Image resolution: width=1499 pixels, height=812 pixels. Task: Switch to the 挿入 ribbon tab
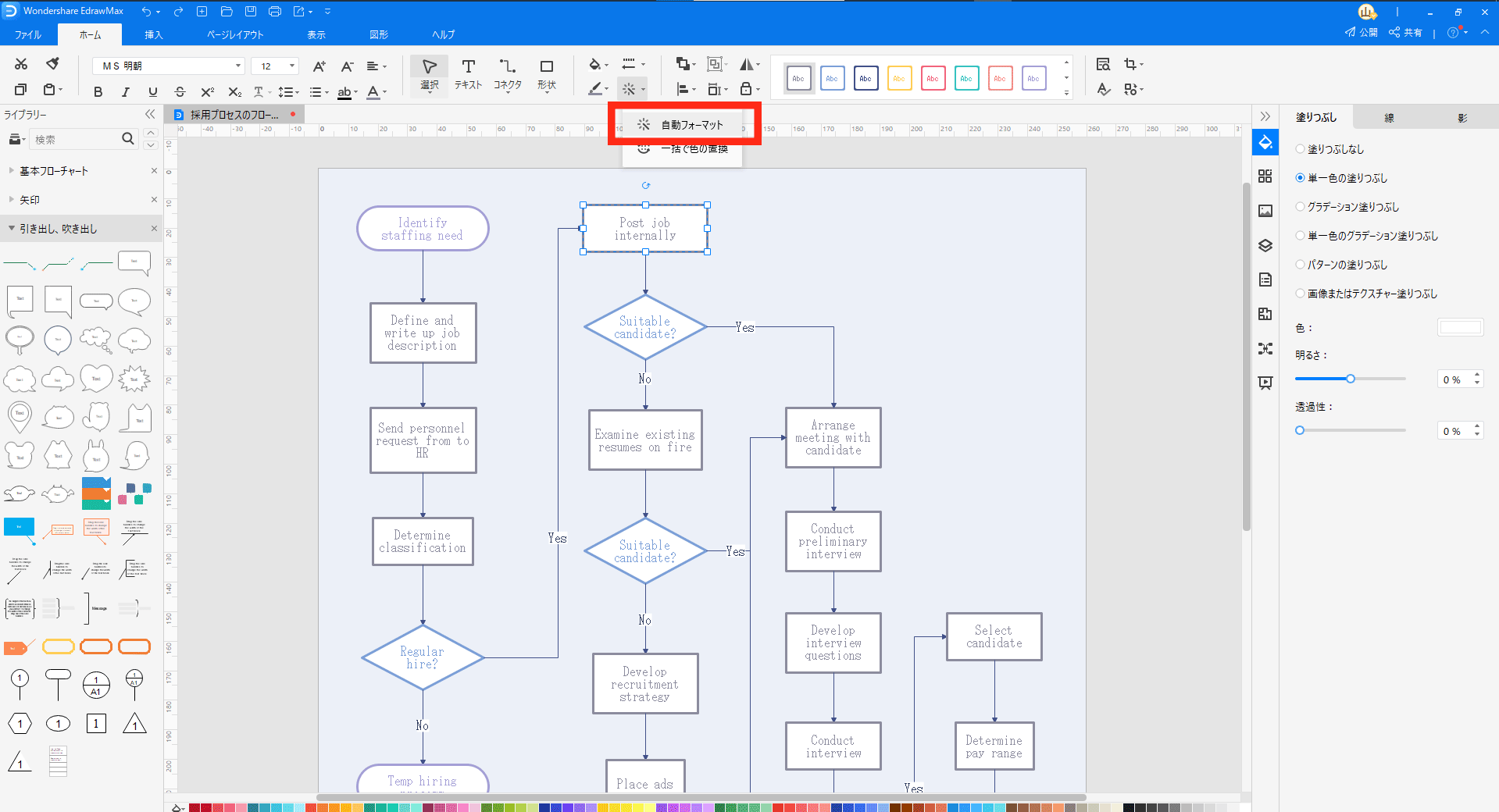tap(153, 35)
